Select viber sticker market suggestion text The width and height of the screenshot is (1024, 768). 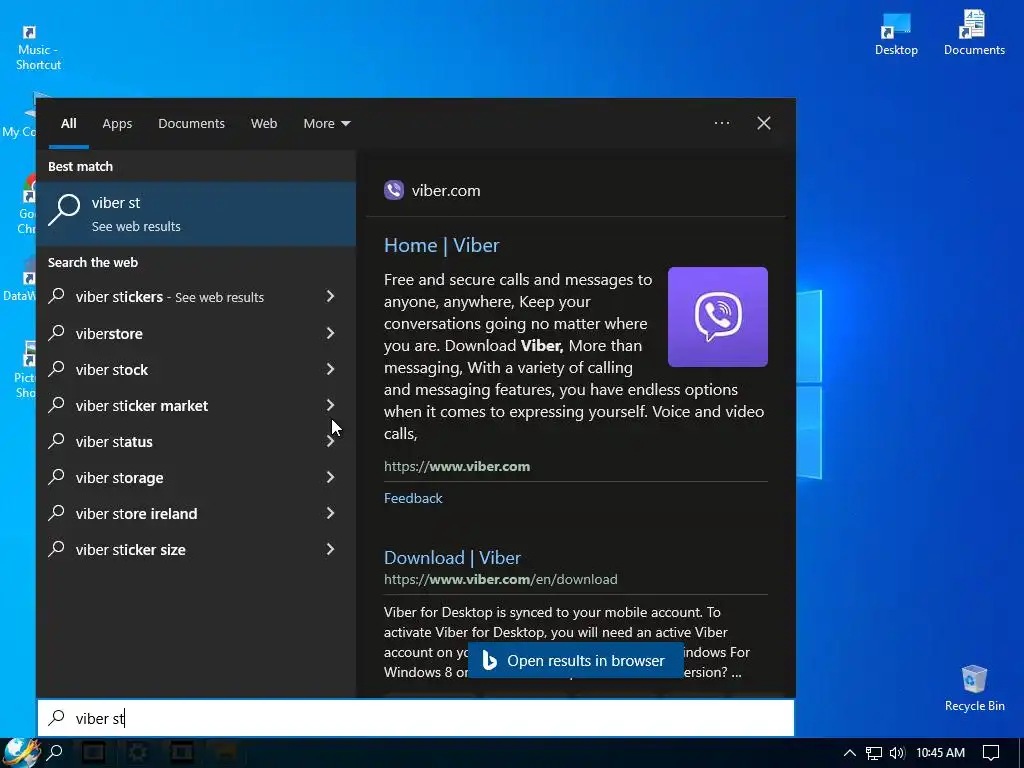(x=142, y=406)
